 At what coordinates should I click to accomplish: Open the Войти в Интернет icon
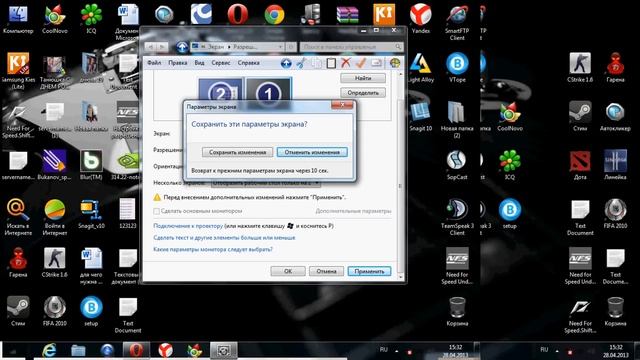(55, 217)
